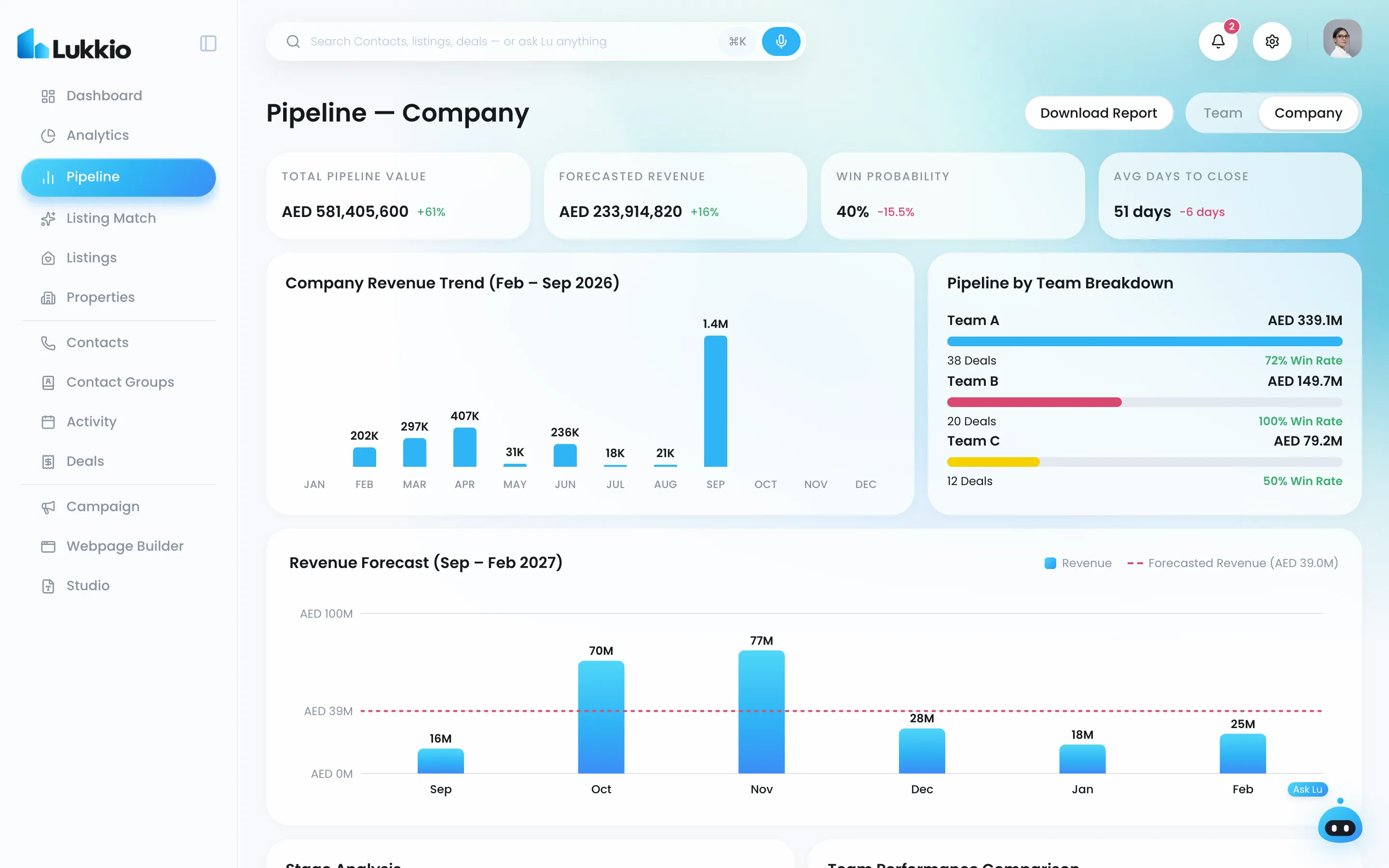Click the ⌘K shortcut badge
This screenshot has height=868, width=1389.
(x=737, y=41)
